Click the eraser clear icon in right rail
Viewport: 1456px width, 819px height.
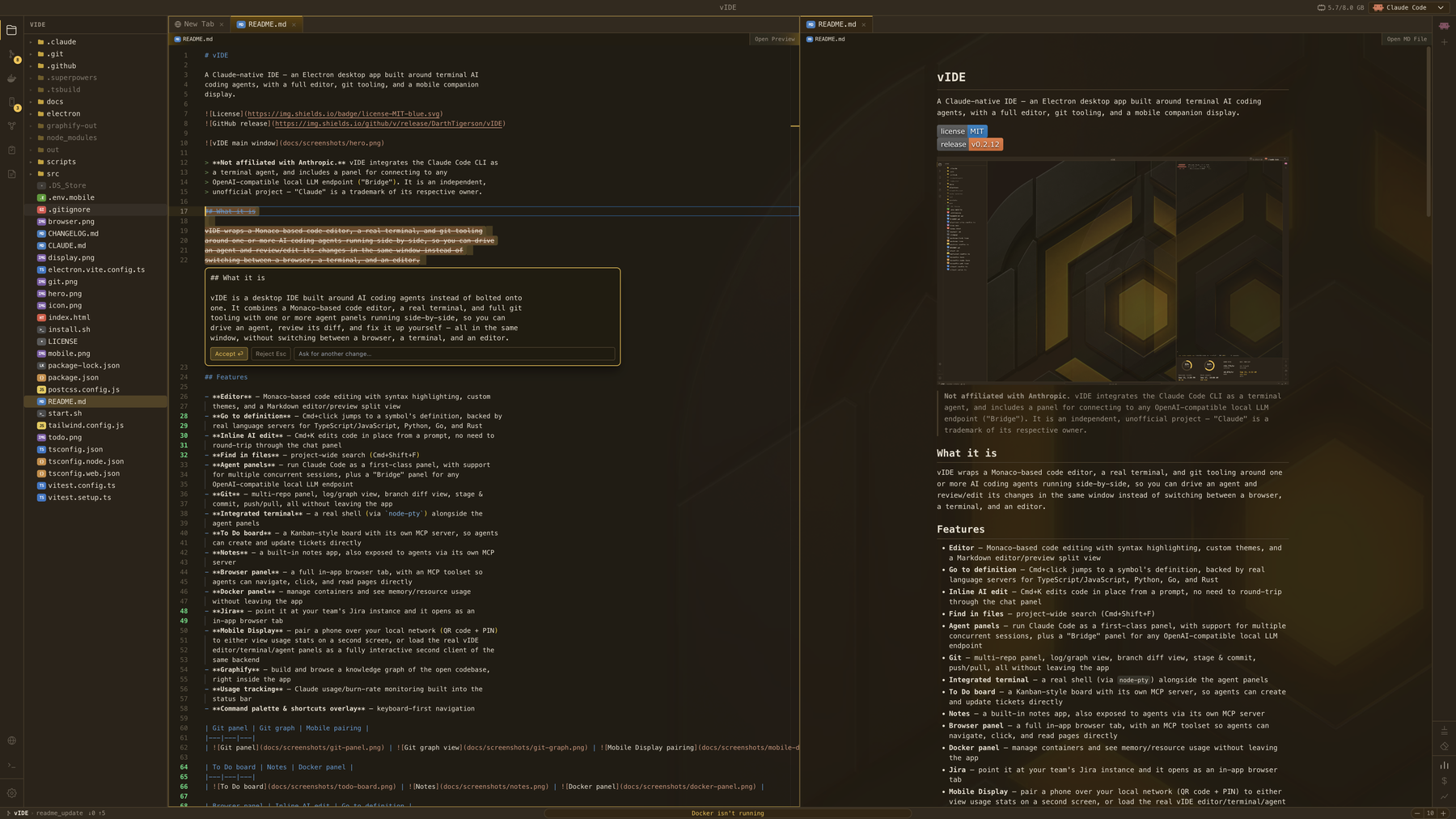pos(1444,746)
